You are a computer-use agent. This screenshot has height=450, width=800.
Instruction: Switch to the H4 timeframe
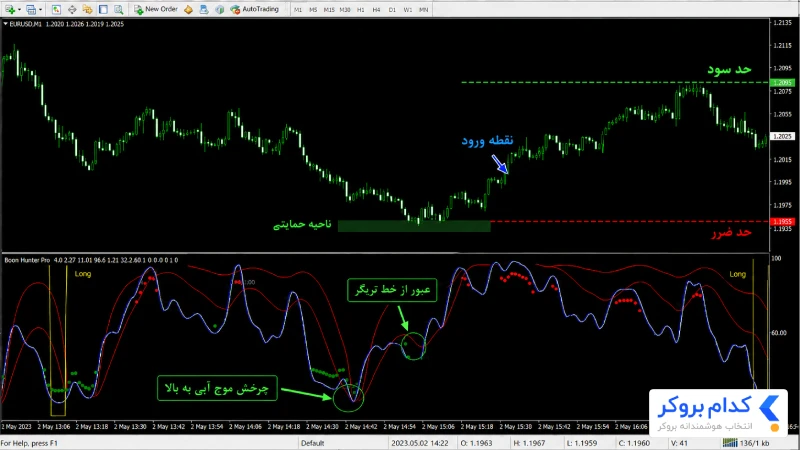pyautogui.click(x=376, y=10)
